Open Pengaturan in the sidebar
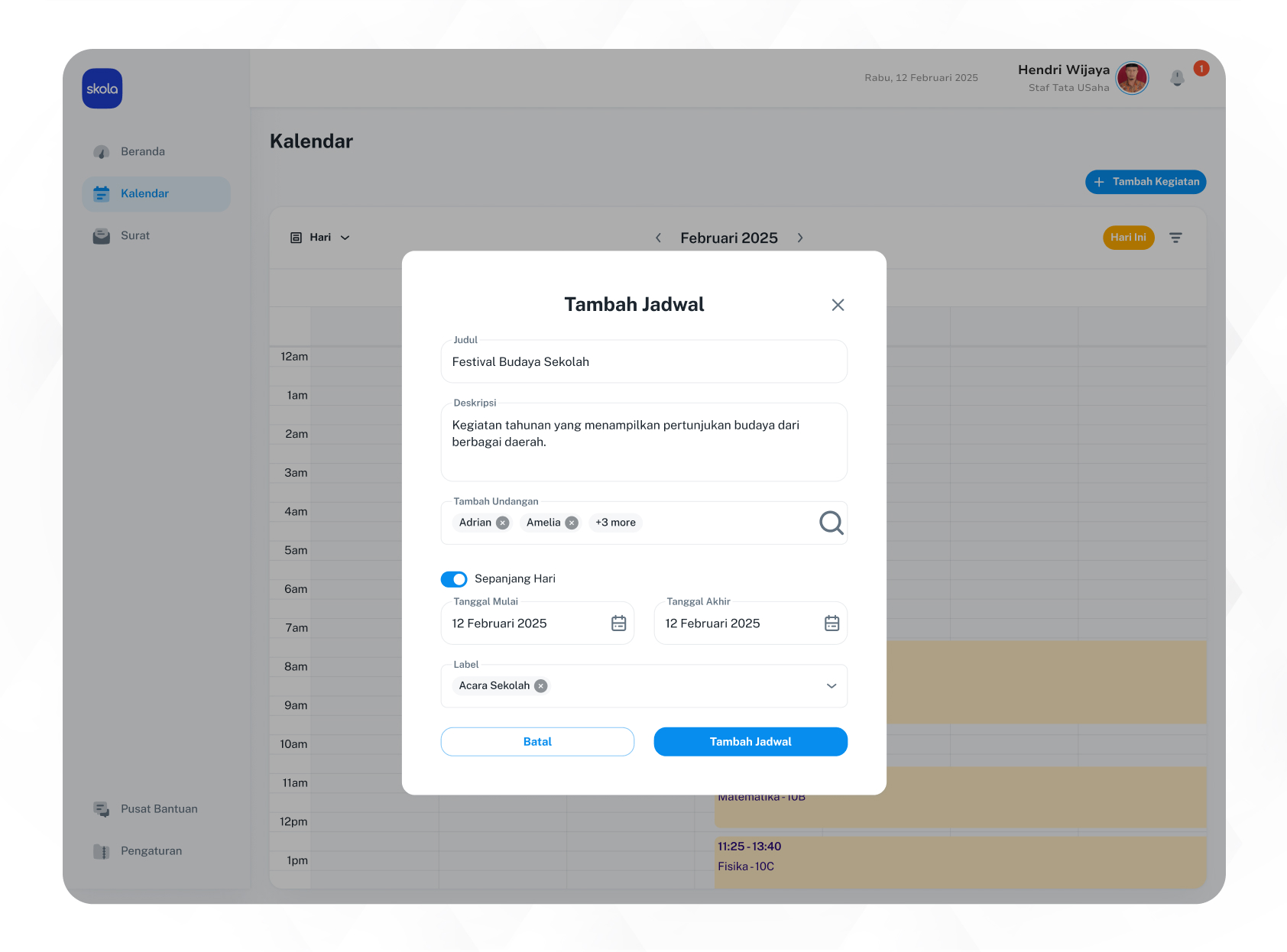The height and width of the screenshot is (952, 1287). (151, 851)
